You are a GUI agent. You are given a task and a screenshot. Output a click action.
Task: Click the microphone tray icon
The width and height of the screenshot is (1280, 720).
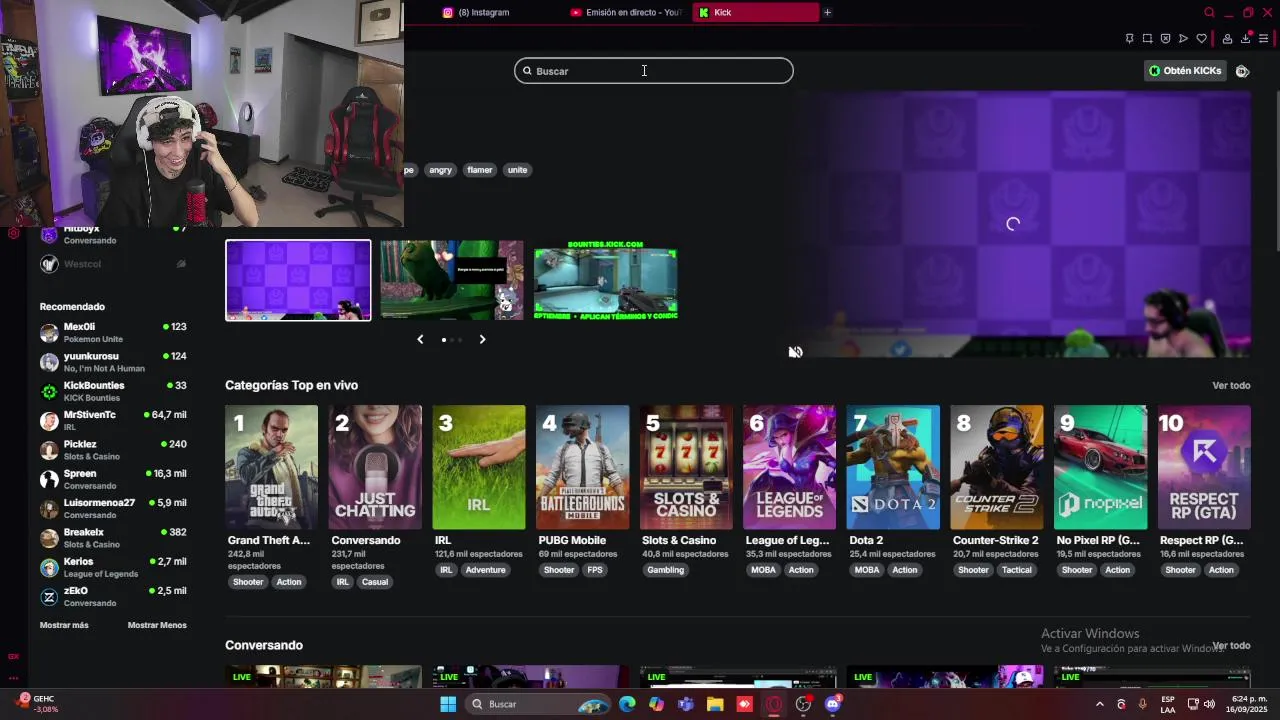tap(1142, 704)
